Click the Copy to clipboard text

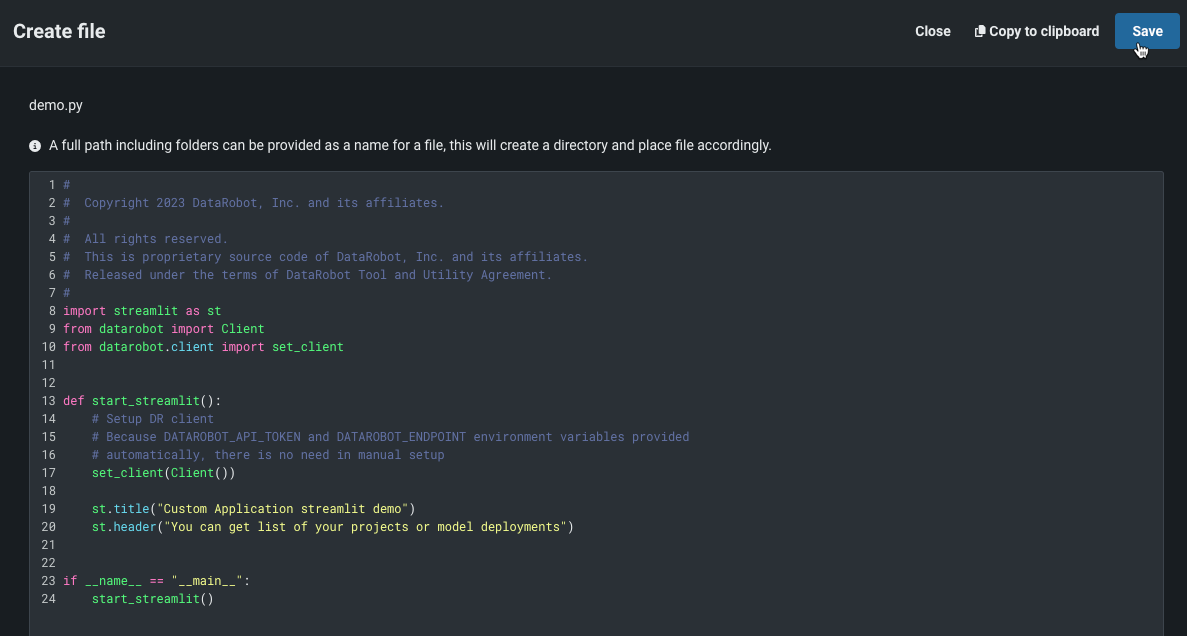click(1044, 31)
